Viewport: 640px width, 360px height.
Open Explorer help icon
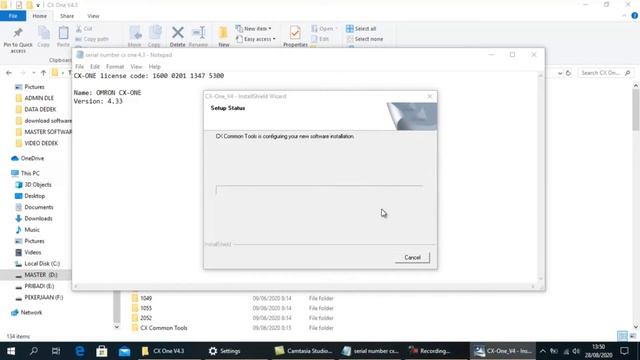tap(634, 16)
